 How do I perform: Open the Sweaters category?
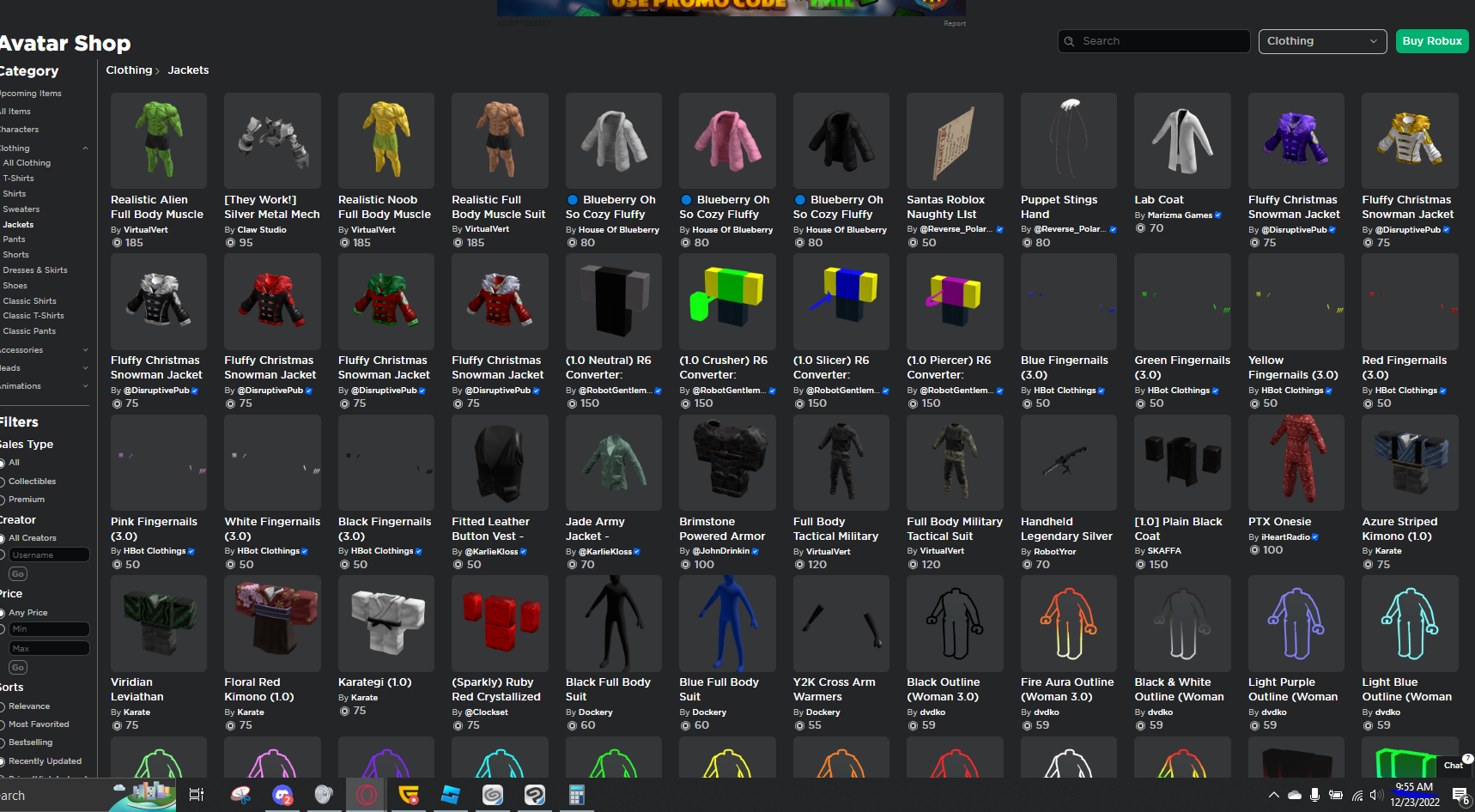click(x=21, y=209)
